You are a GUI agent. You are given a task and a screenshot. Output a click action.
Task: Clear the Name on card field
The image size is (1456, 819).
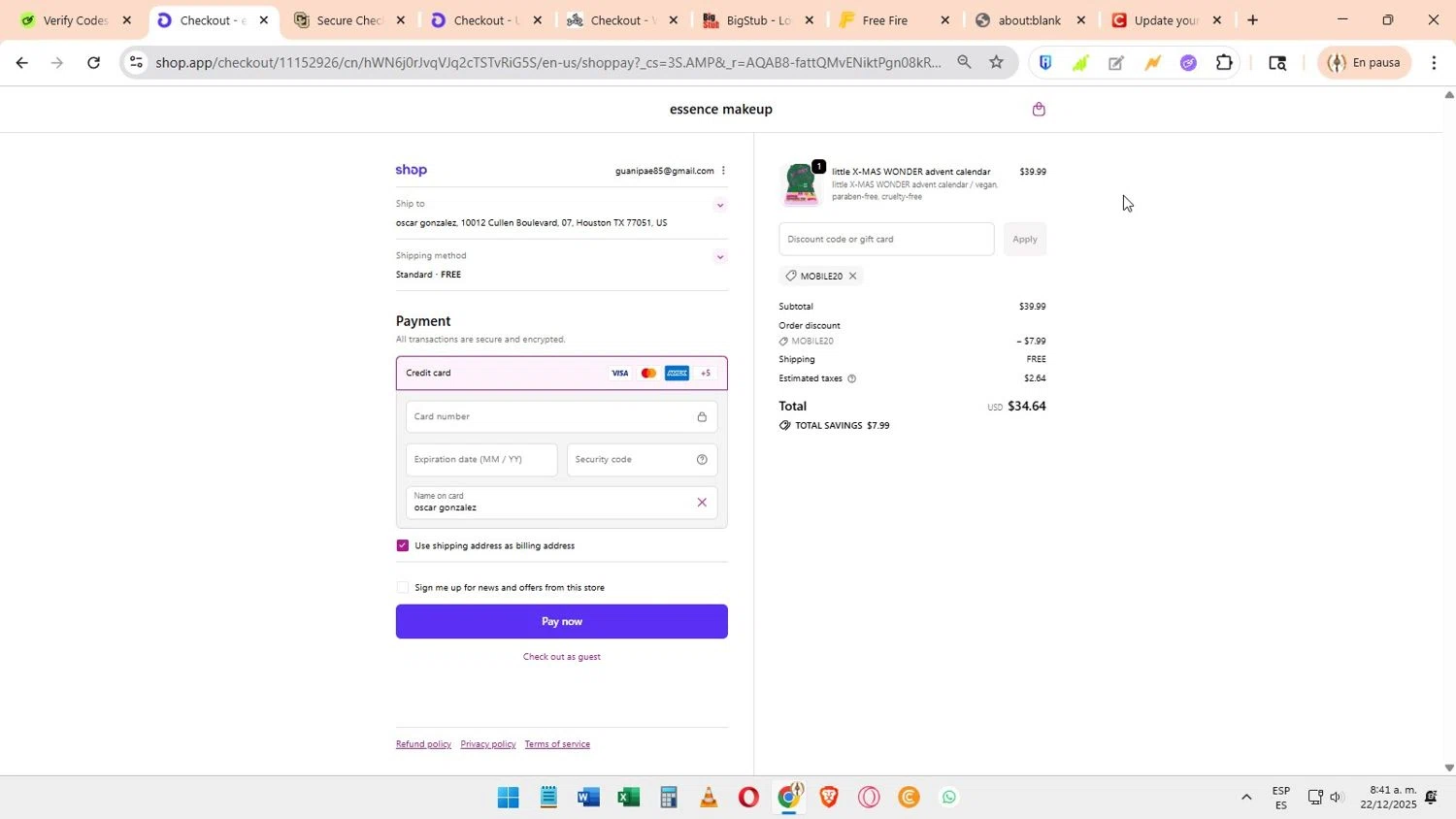702,503
